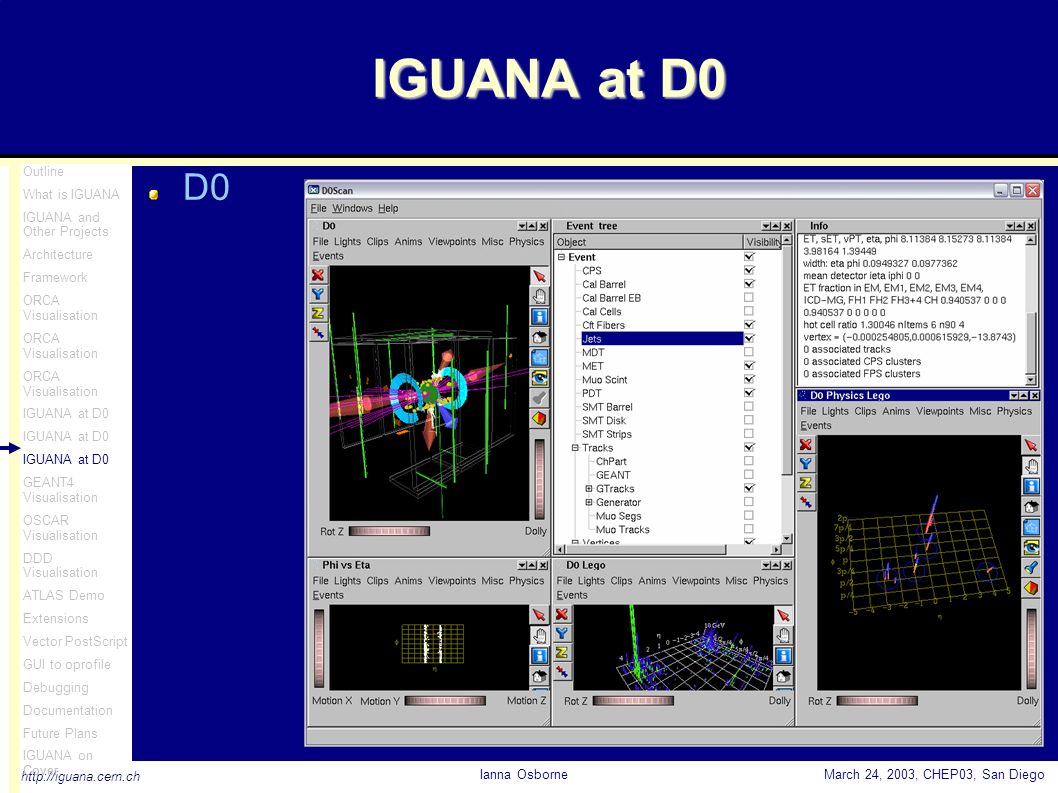Screen dimensions: 1058x793
Task: Open the Windows menu in D0Scan
Action: click(352, 208)
